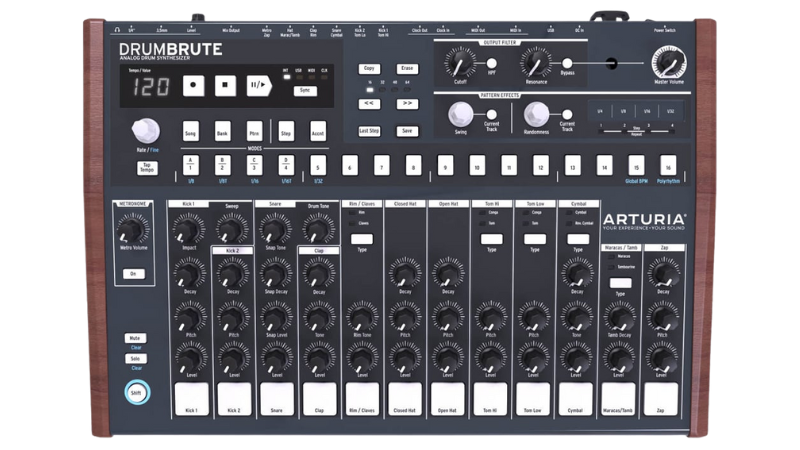800x450 pixels.
Task: Click the Cutoff filter knob
Action: (460, 62)
